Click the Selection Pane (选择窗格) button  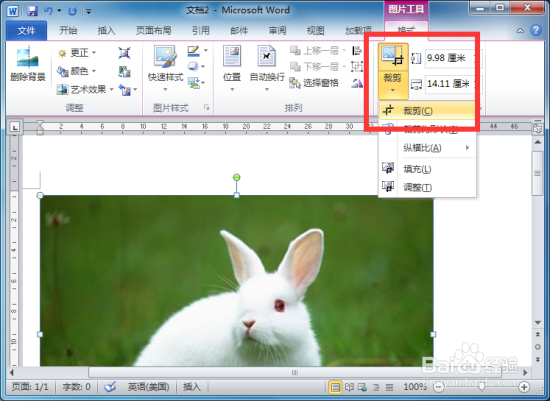click(314, 83)
